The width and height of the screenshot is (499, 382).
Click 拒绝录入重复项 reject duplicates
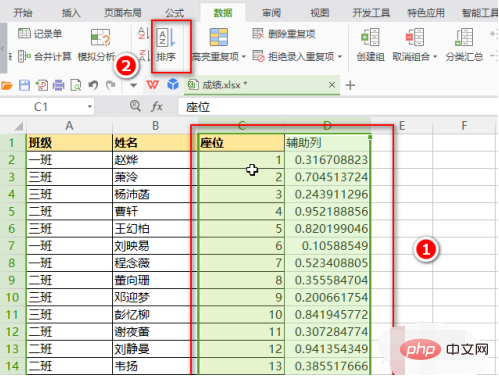click(x=293, y=56)
